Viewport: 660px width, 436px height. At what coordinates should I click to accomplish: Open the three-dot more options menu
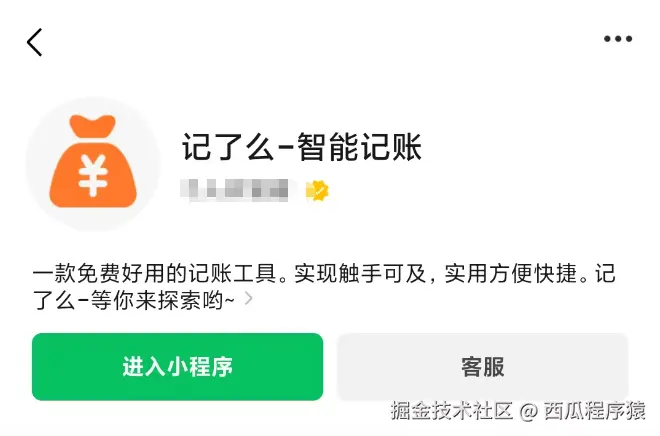[618, 39]
